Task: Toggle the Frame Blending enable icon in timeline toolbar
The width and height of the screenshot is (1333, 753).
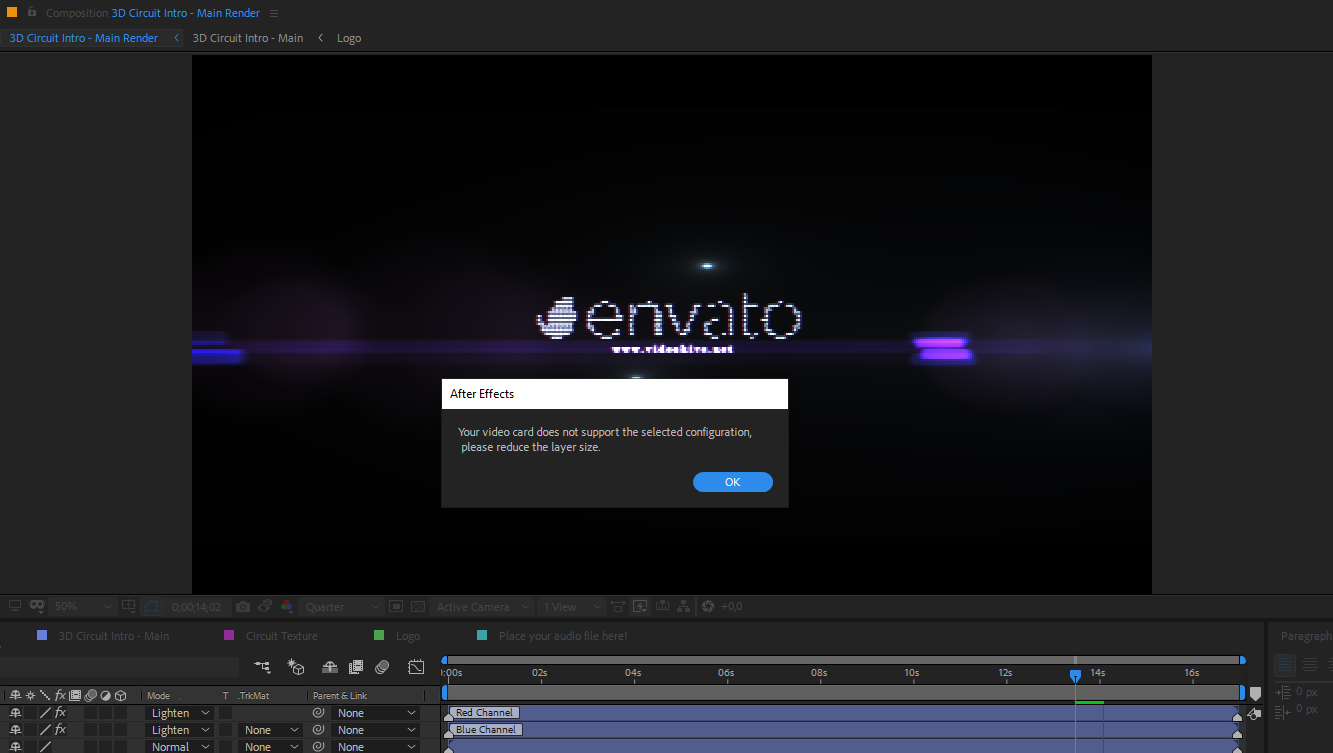Action: 356,667
